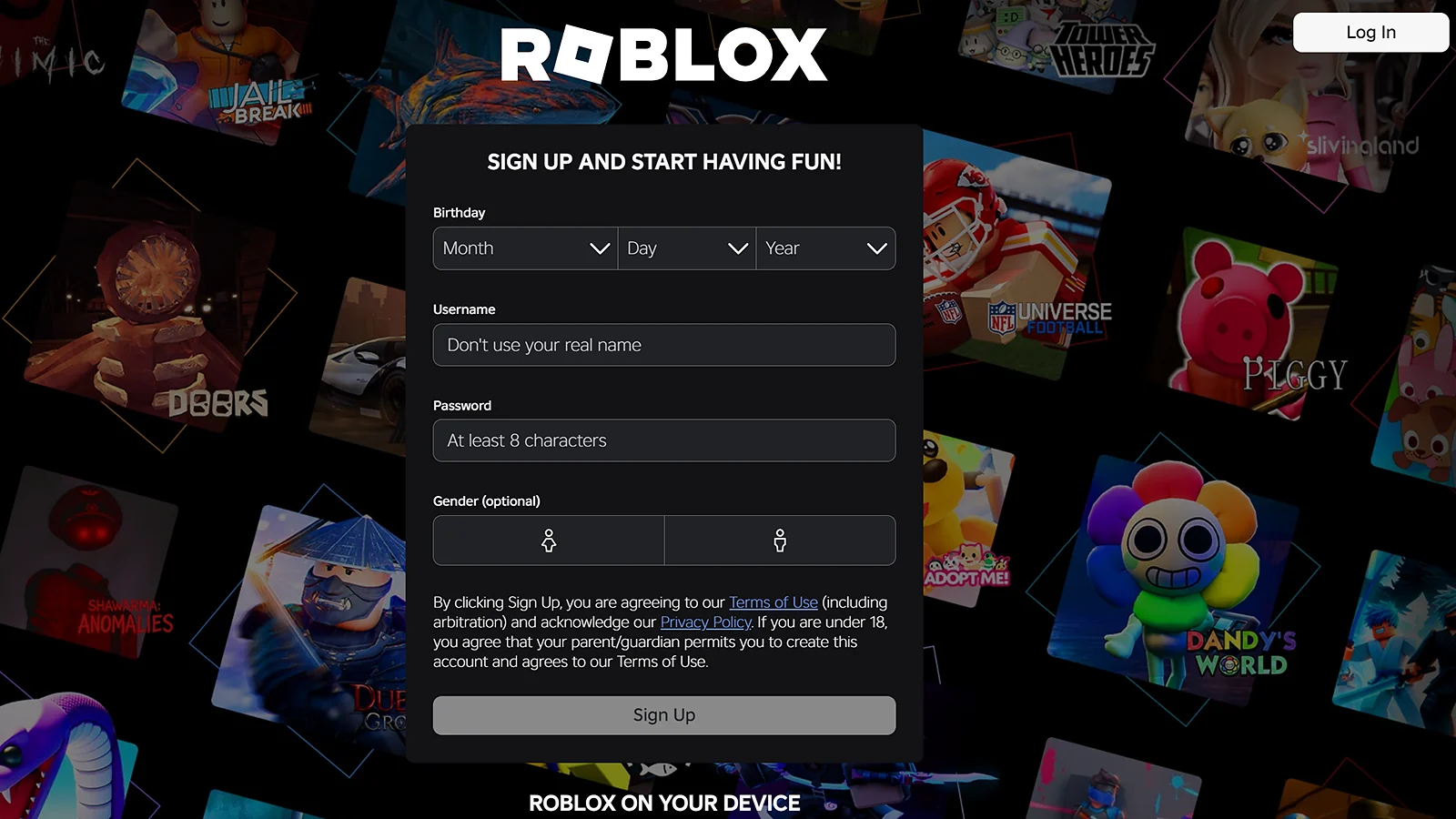Viewport: 1456px width, 819px height.
Task: Click the Log In button
Action: (1370, 33)
